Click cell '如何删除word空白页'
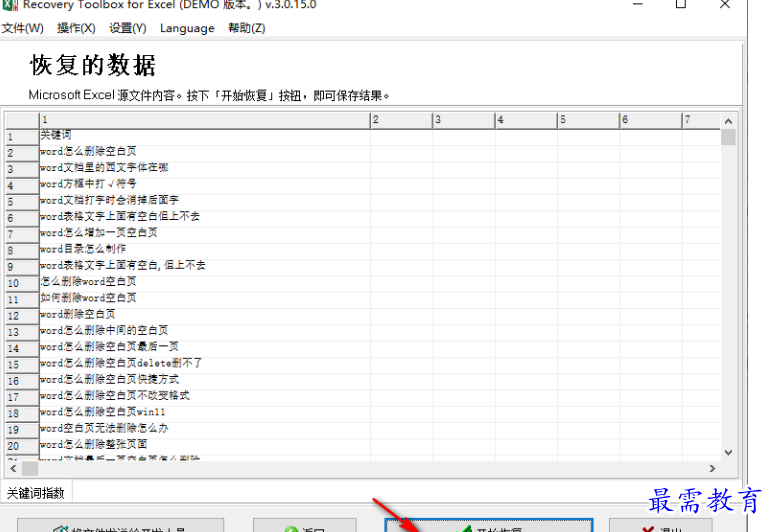Screen dimensions: 770x532 pos(204,298)
